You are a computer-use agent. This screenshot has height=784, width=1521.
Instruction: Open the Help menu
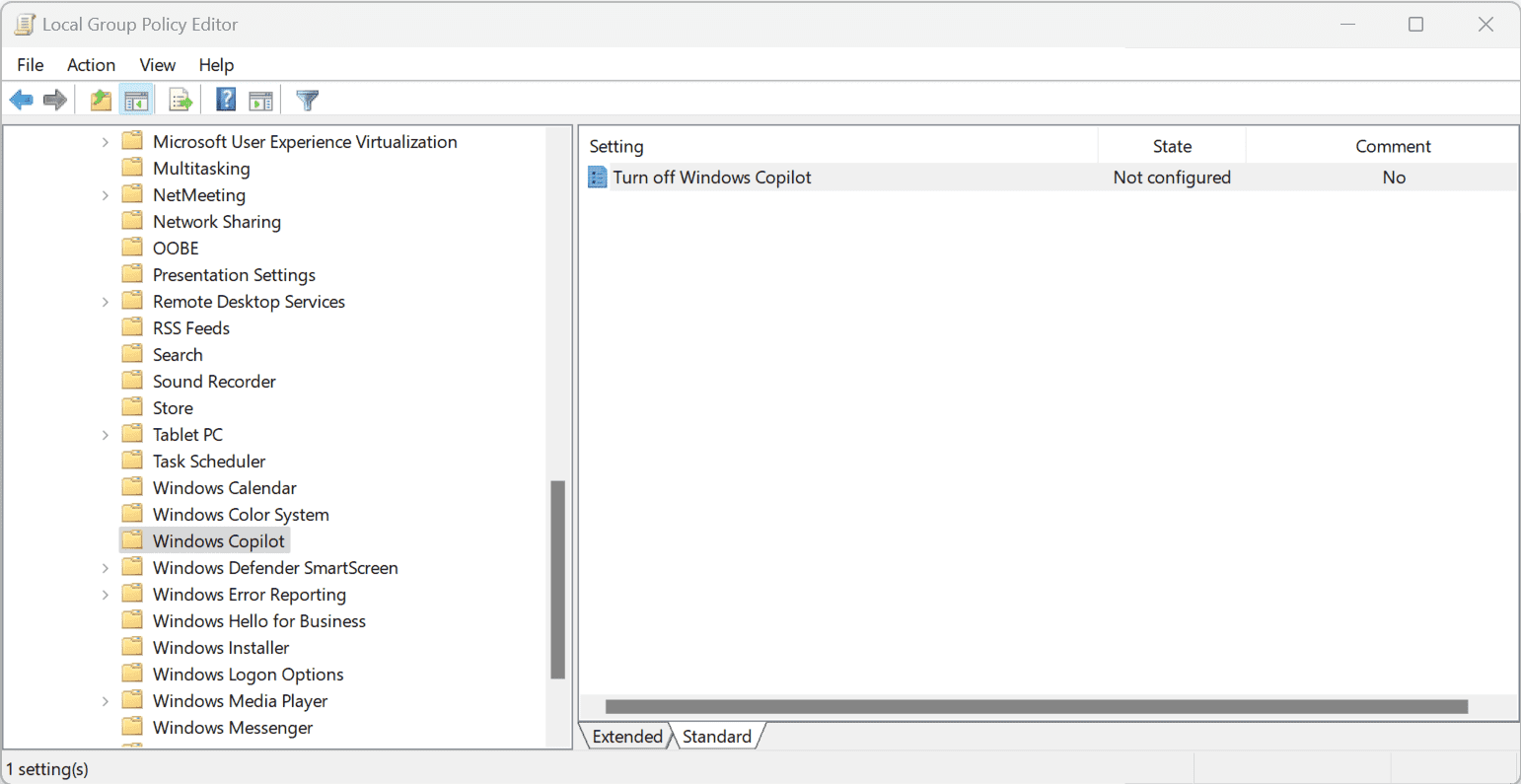[216, 65]
